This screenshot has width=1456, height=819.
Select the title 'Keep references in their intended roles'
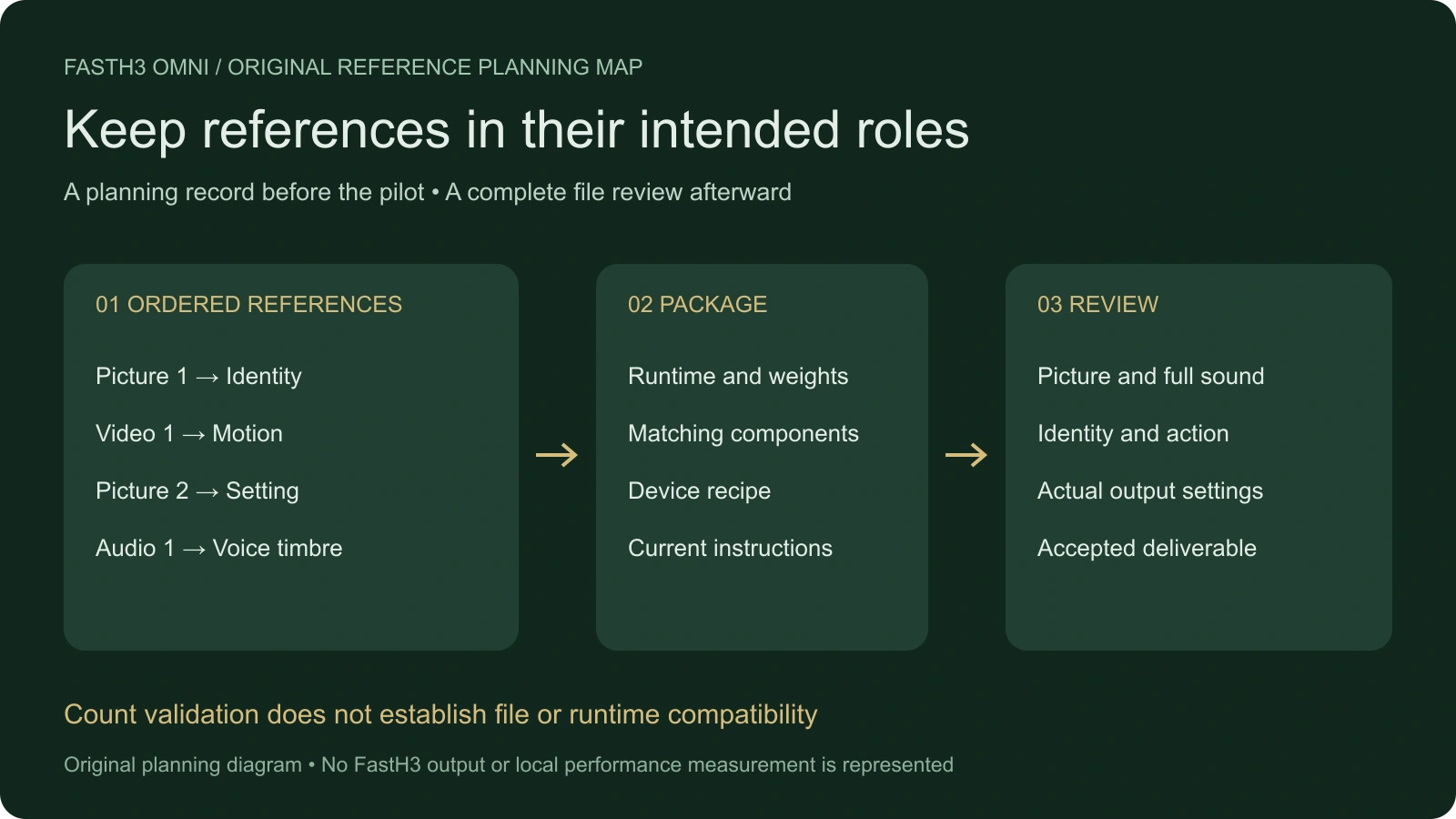tap(517, 129)
